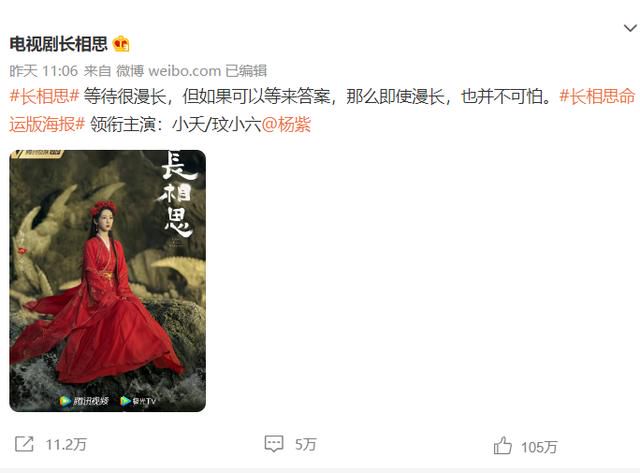Click the 极光TV logo on the poster
This screenshot has height=473, width=640.
pos(138,401)
